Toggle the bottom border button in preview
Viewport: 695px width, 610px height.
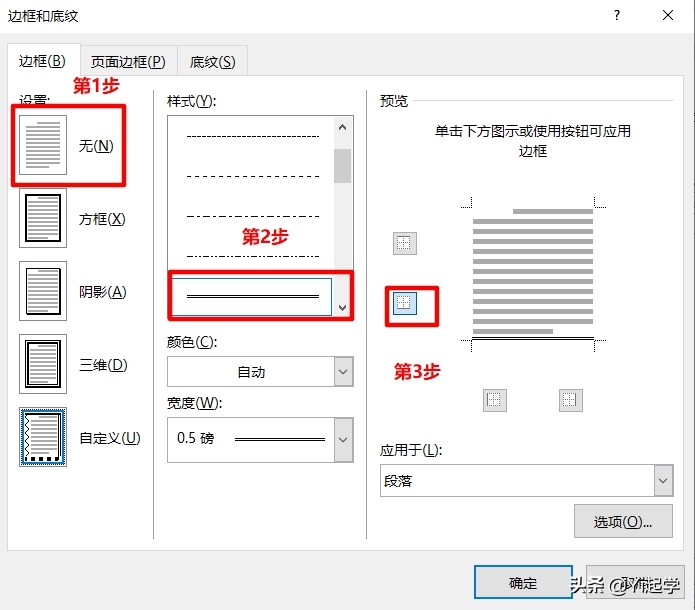click(405, 303)
